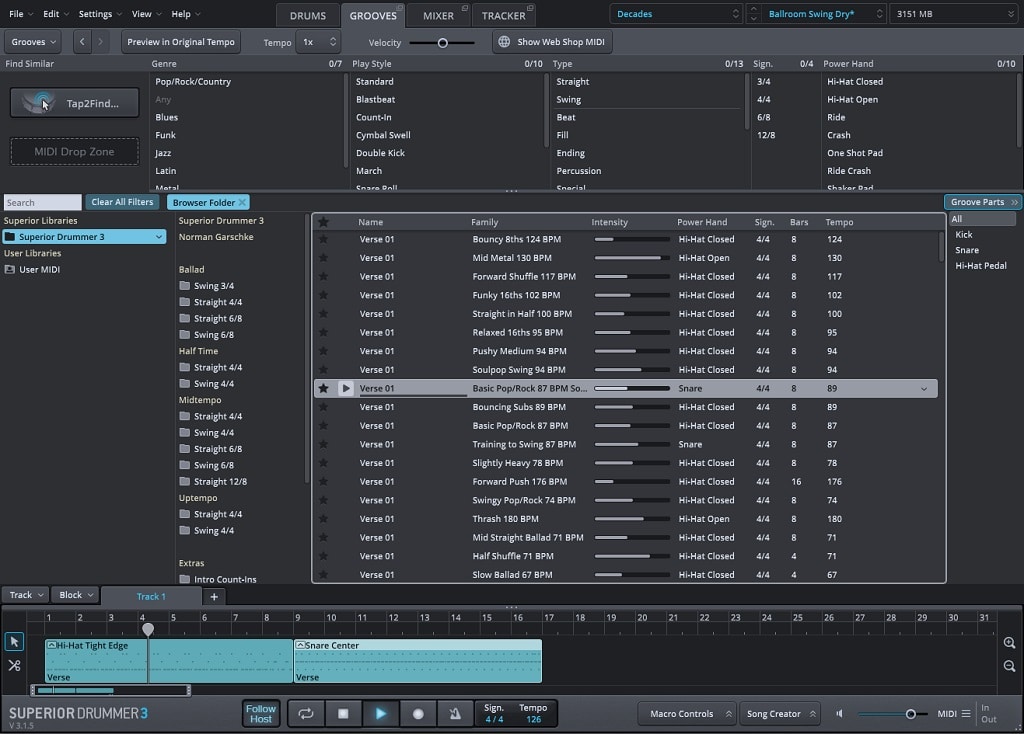
Task: Zoom in on the song track
Action: tap(1009, 643)
